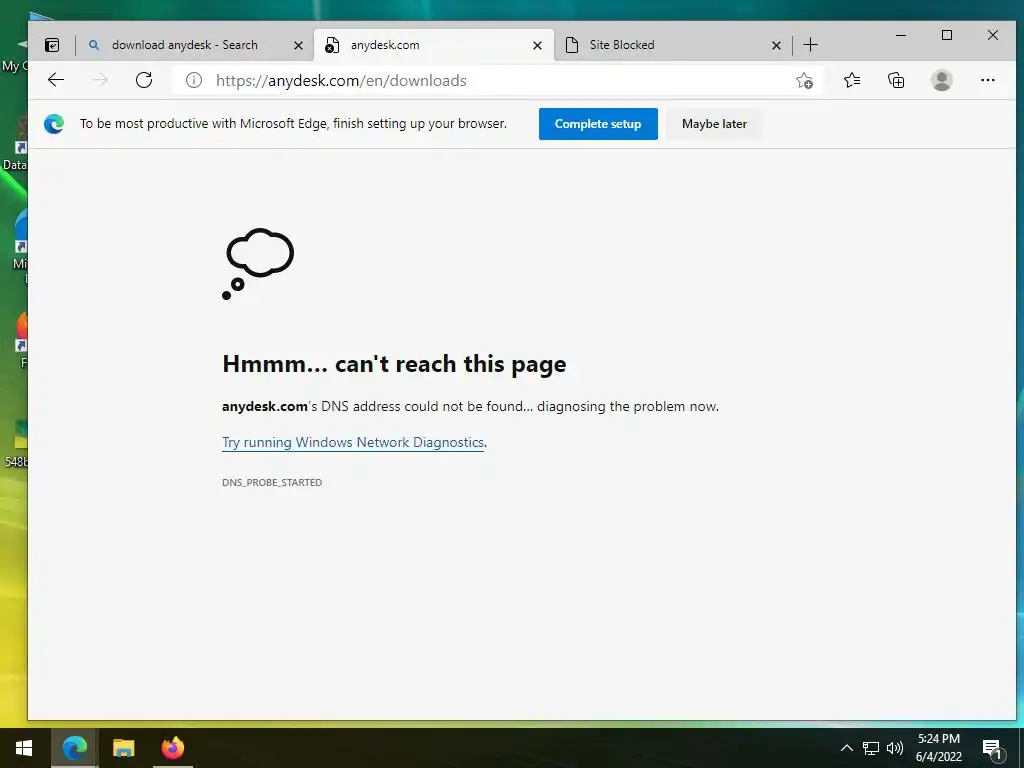The image size is (1024, 768).
Task: Click the Edge logo in setup banner
Action: (x=54, y=123)
